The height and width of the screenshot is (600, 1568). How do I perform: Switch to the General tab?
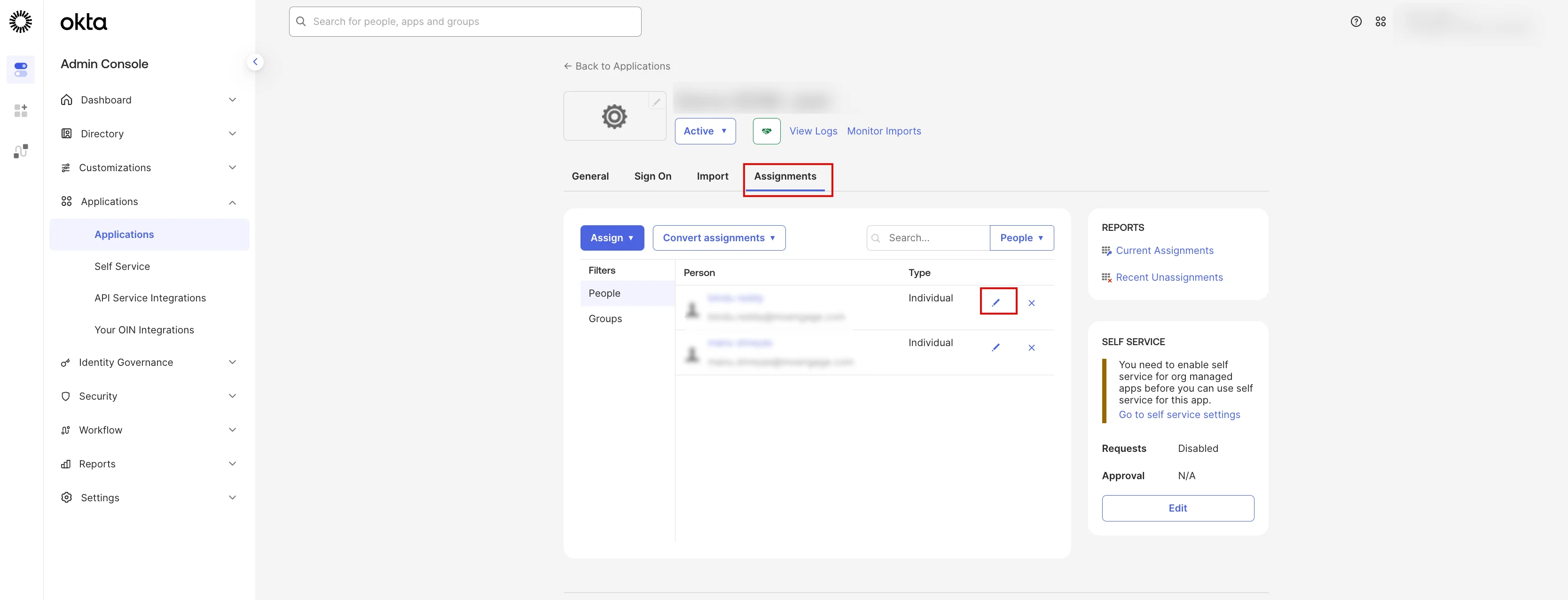point(590,176)
